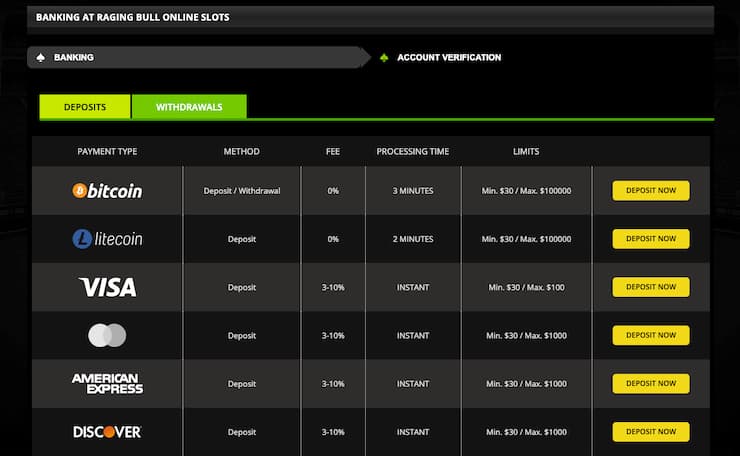Select the Mastercard circles logo
Image resolution: width=740 pixels, height=456 pixels.
click(x=107, y=336)
